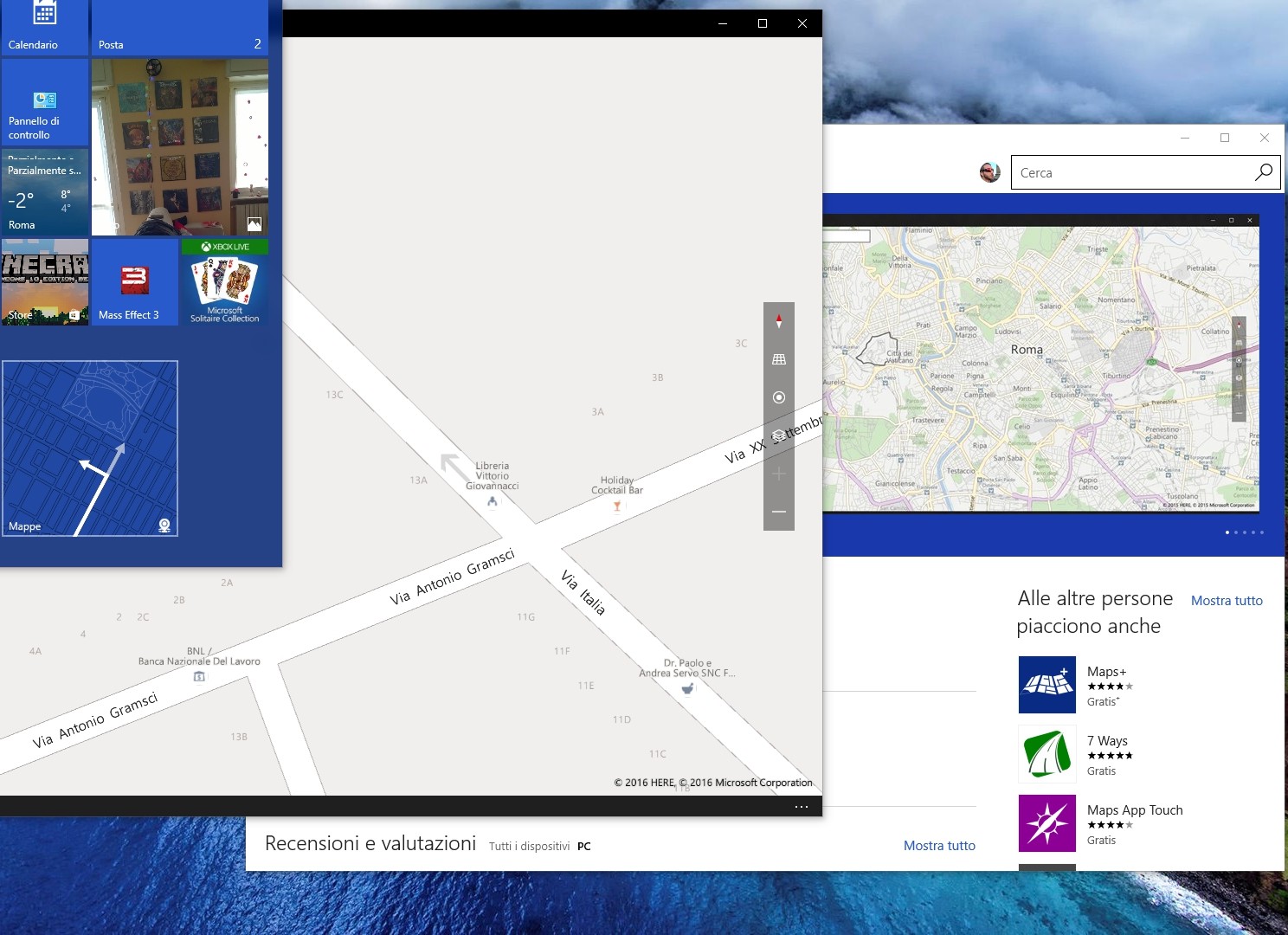The image size is (1288, 935).
Task: Click the Libreria Vittorio Giovannacci map pin
Action: 493,501
